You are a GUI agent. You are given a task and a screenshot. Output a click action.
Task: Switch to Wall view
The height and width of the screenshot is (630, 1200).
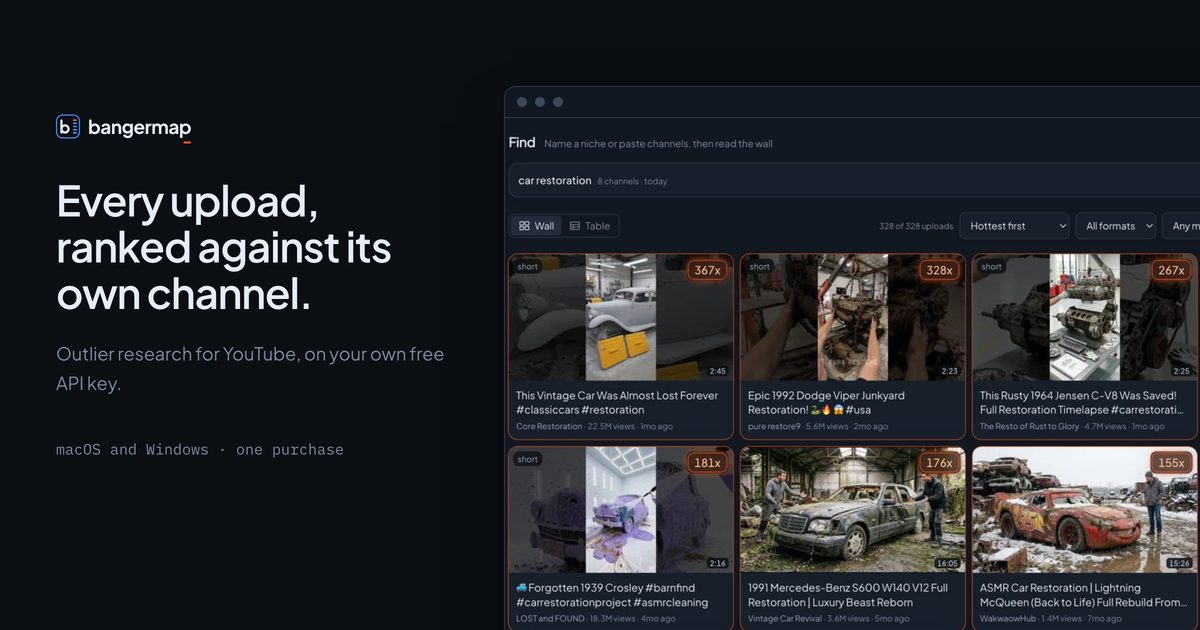coord(536,226)
